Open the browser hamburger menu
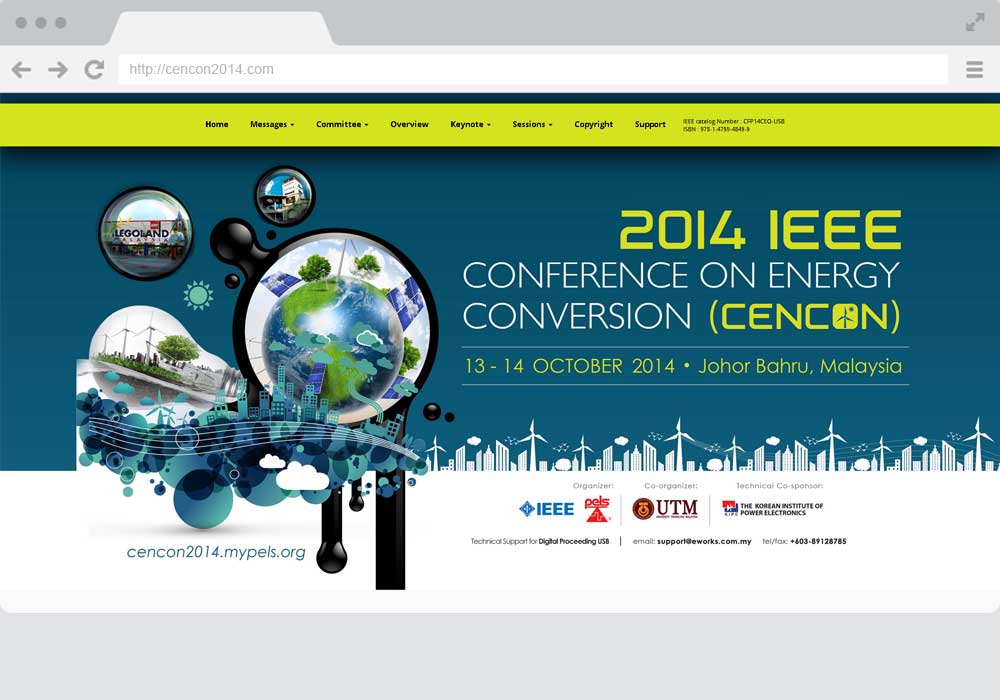 [x=974, y=69]
